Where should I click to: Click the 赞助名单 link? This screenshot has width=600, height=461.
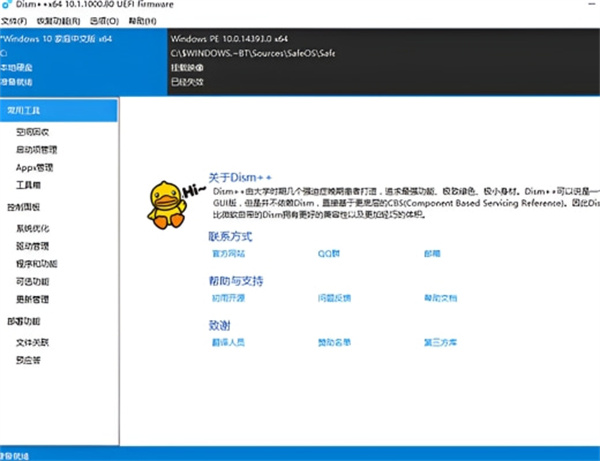coord(334,342)
